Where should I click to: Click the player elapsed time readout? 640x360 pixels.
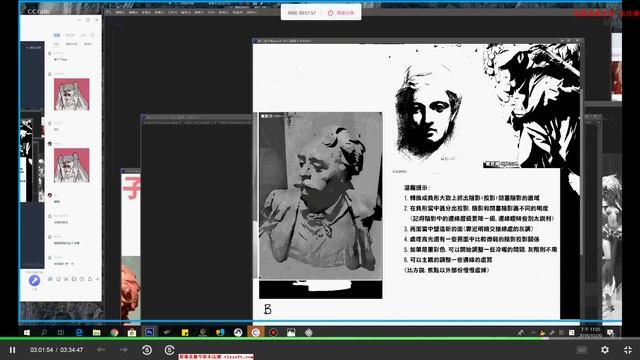(x=42, y=350)
